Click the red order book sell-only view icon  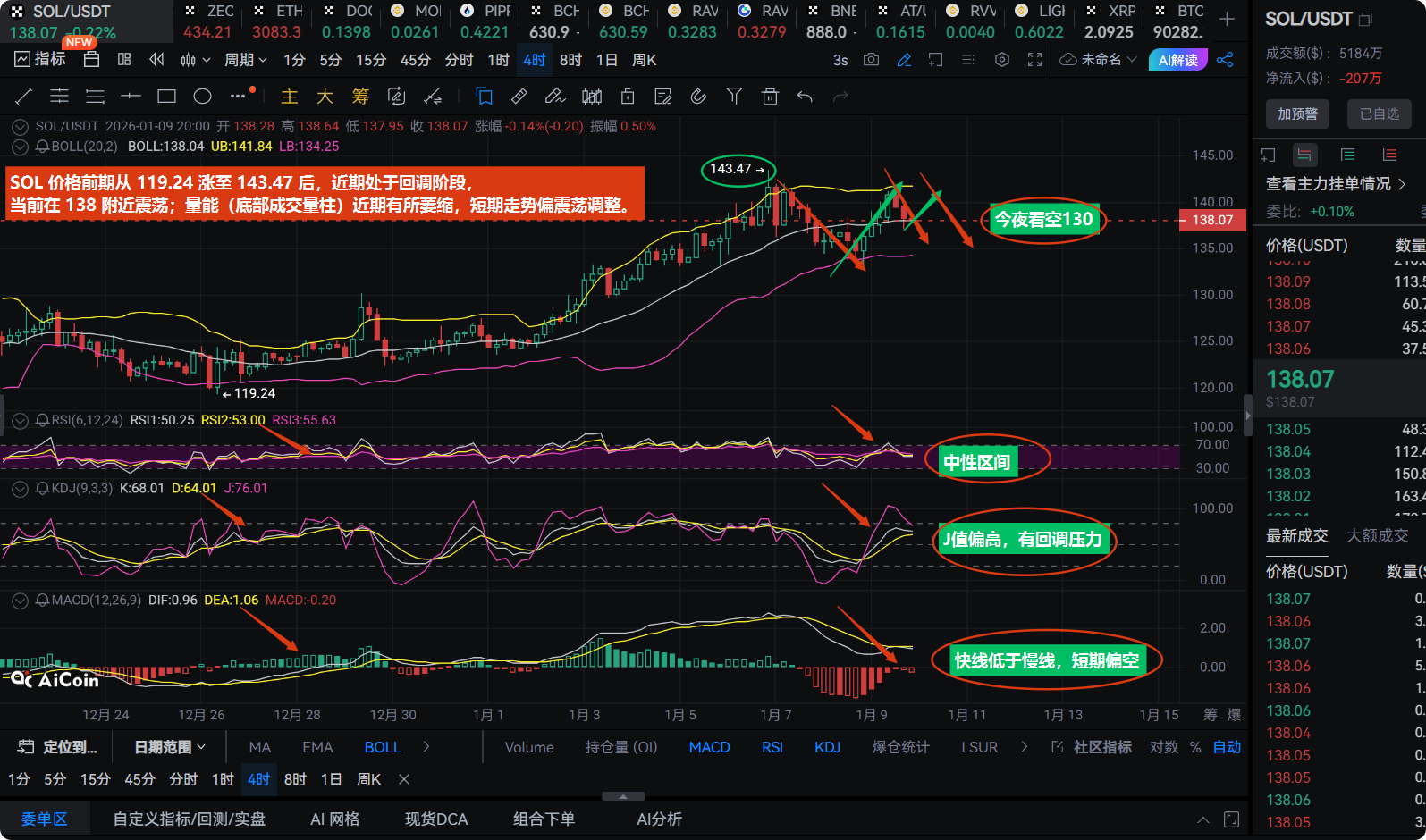pyautogui.click(x=1388, y=155)
